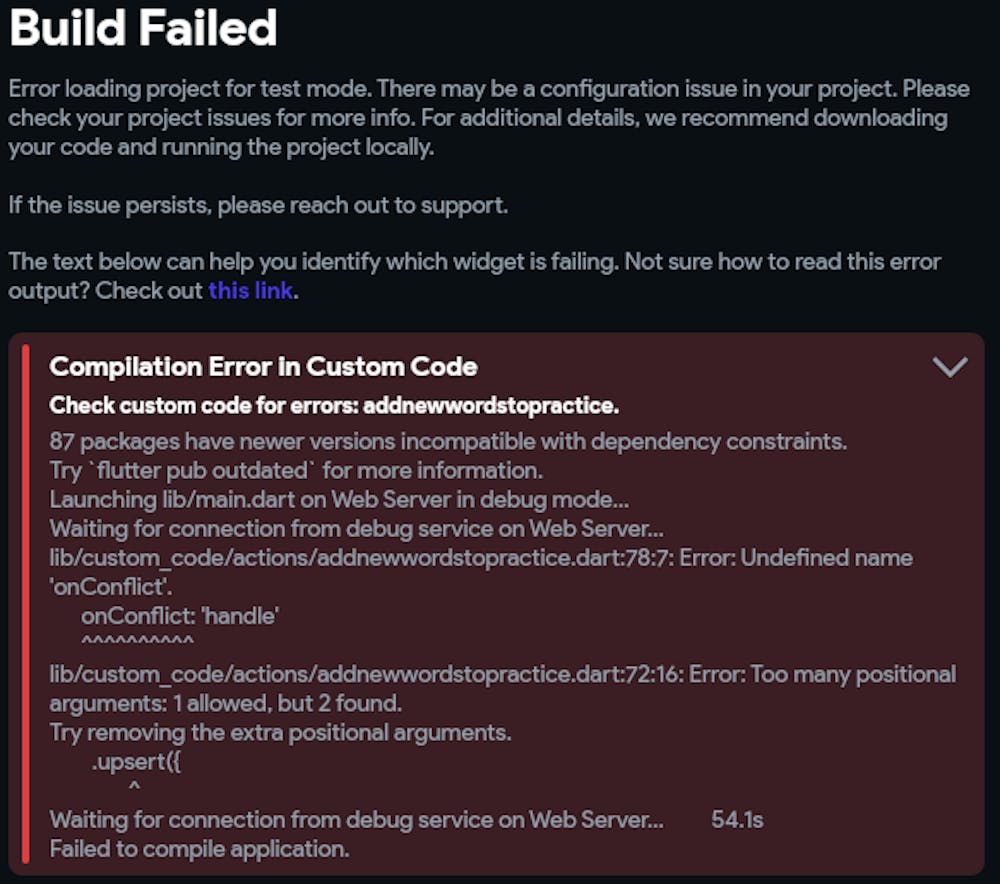Click the onConflict: 'handle' code line
This screenshot has width=1000, height=884.
tap(179, 615)
